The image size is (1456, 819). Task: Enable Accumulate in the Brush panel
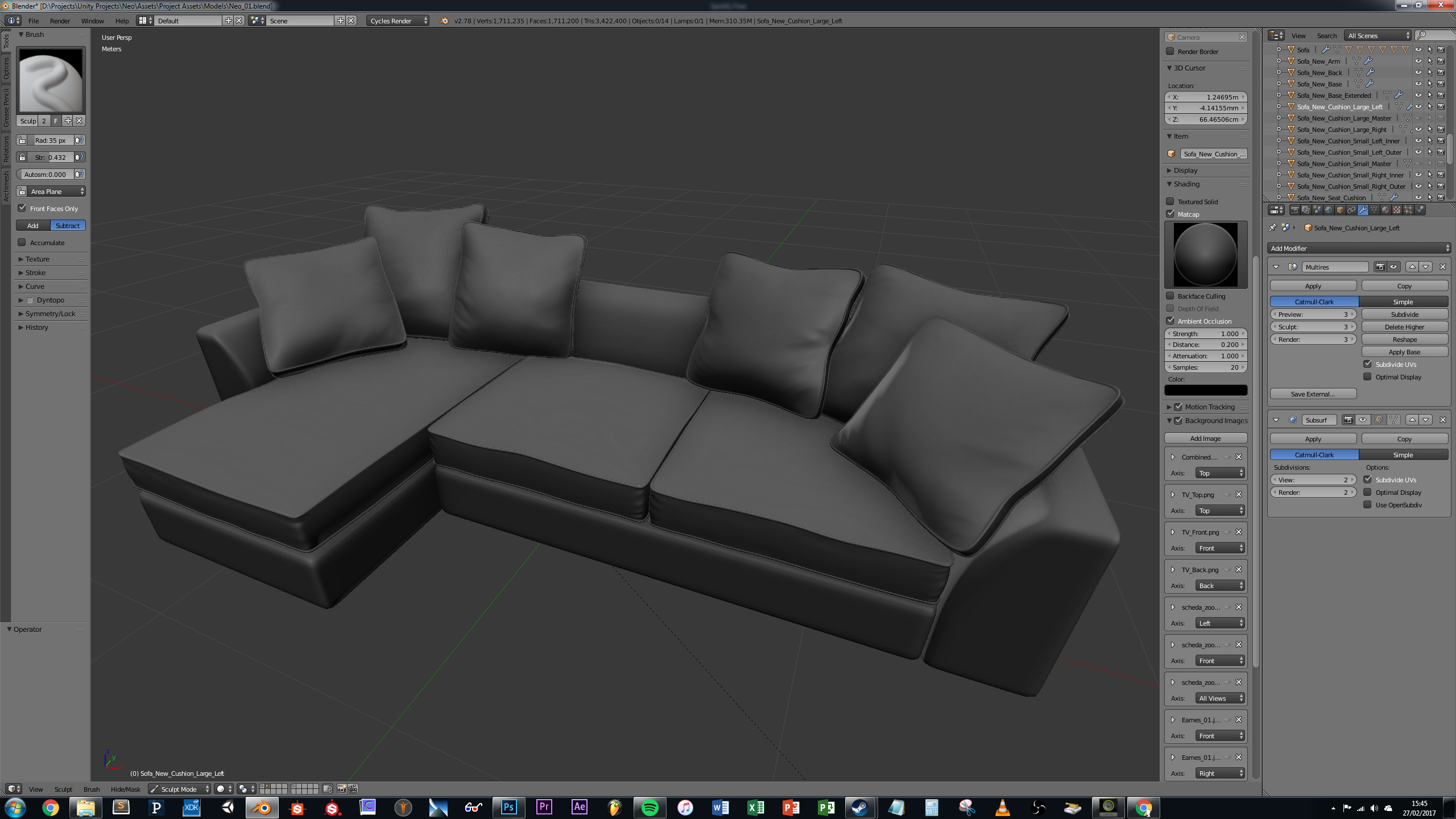coord(22,242)
